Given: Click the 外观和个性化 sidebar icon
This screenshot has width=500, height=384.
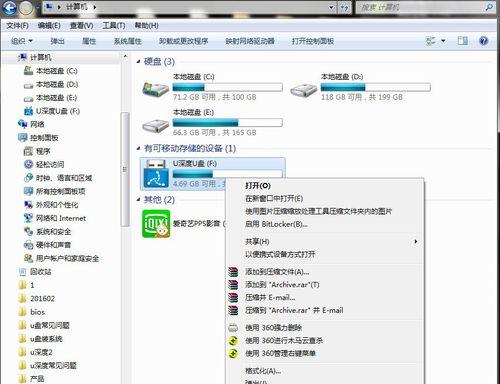Looking at the screenshot, I should (28, 205).
